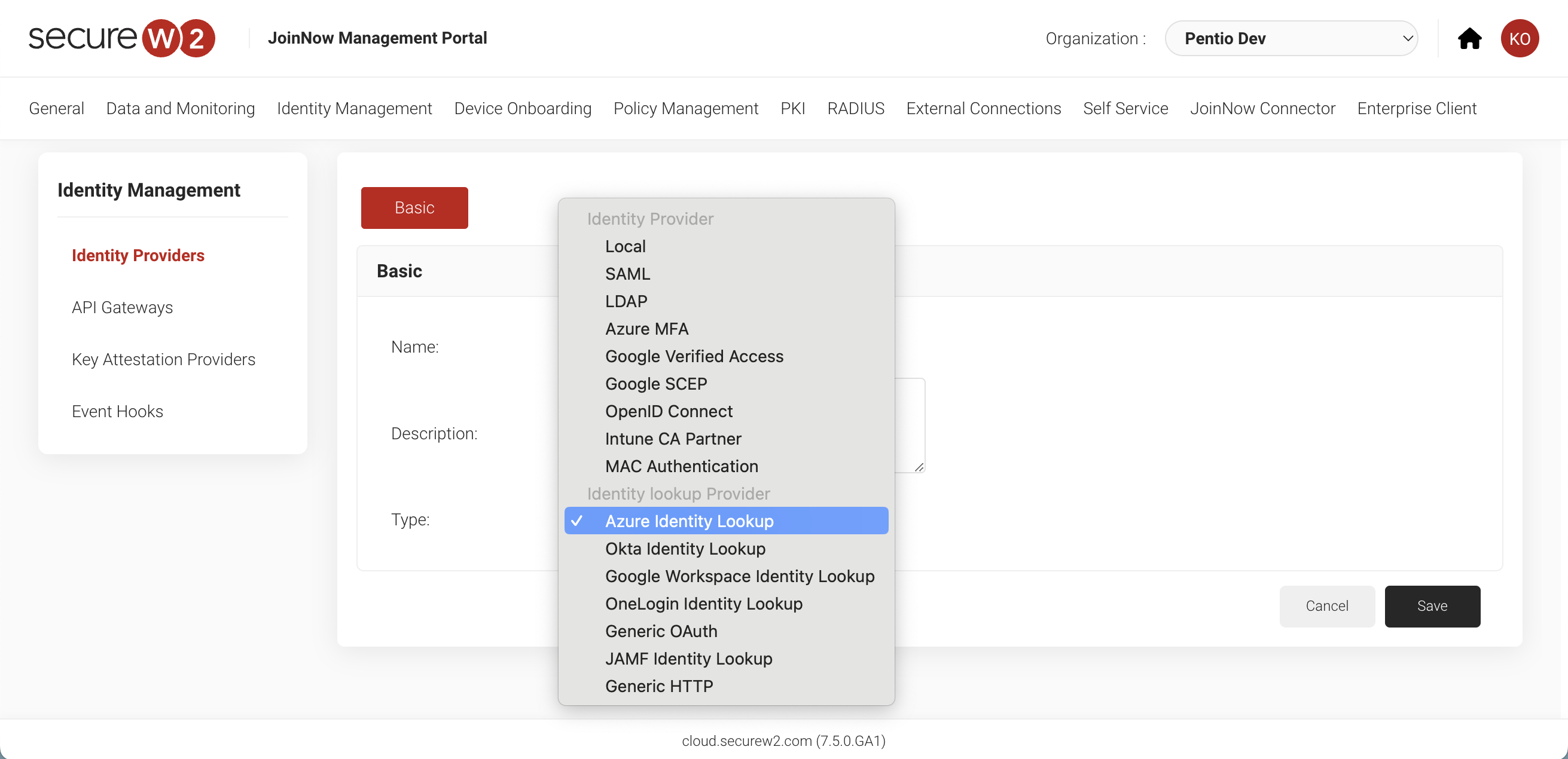Viewport: 1568px width, 759px height.
Task: Choose SAML from the type list
Action: (725, 274)
